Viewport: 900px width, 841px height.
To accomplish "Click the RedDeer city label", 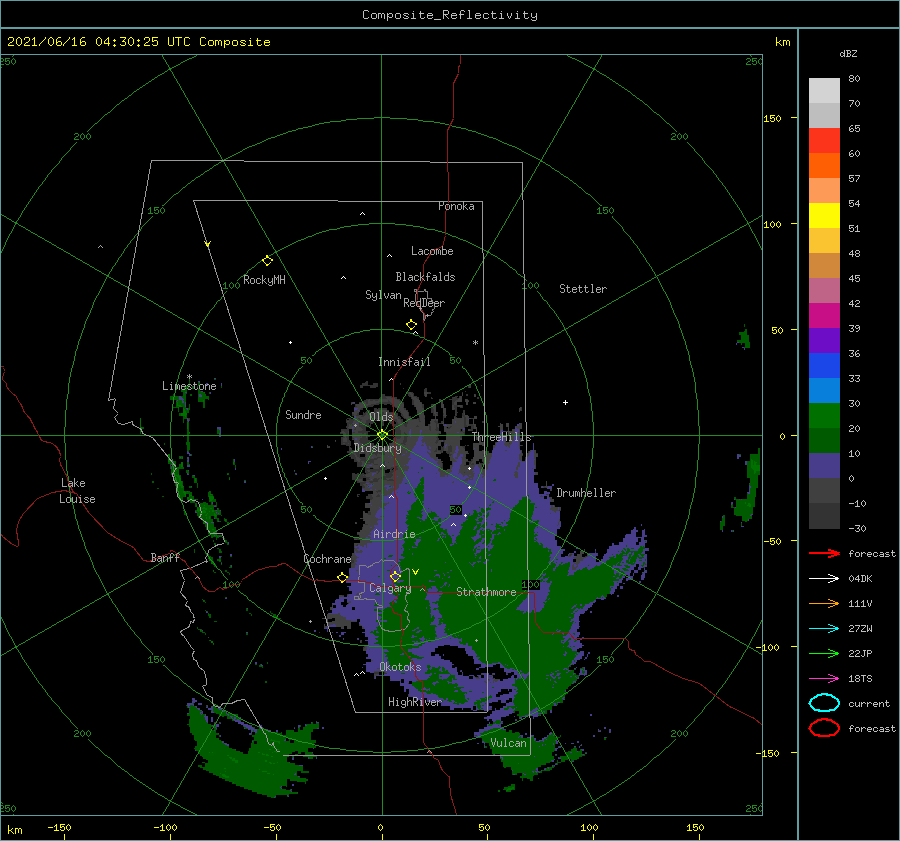I will 424,303.
